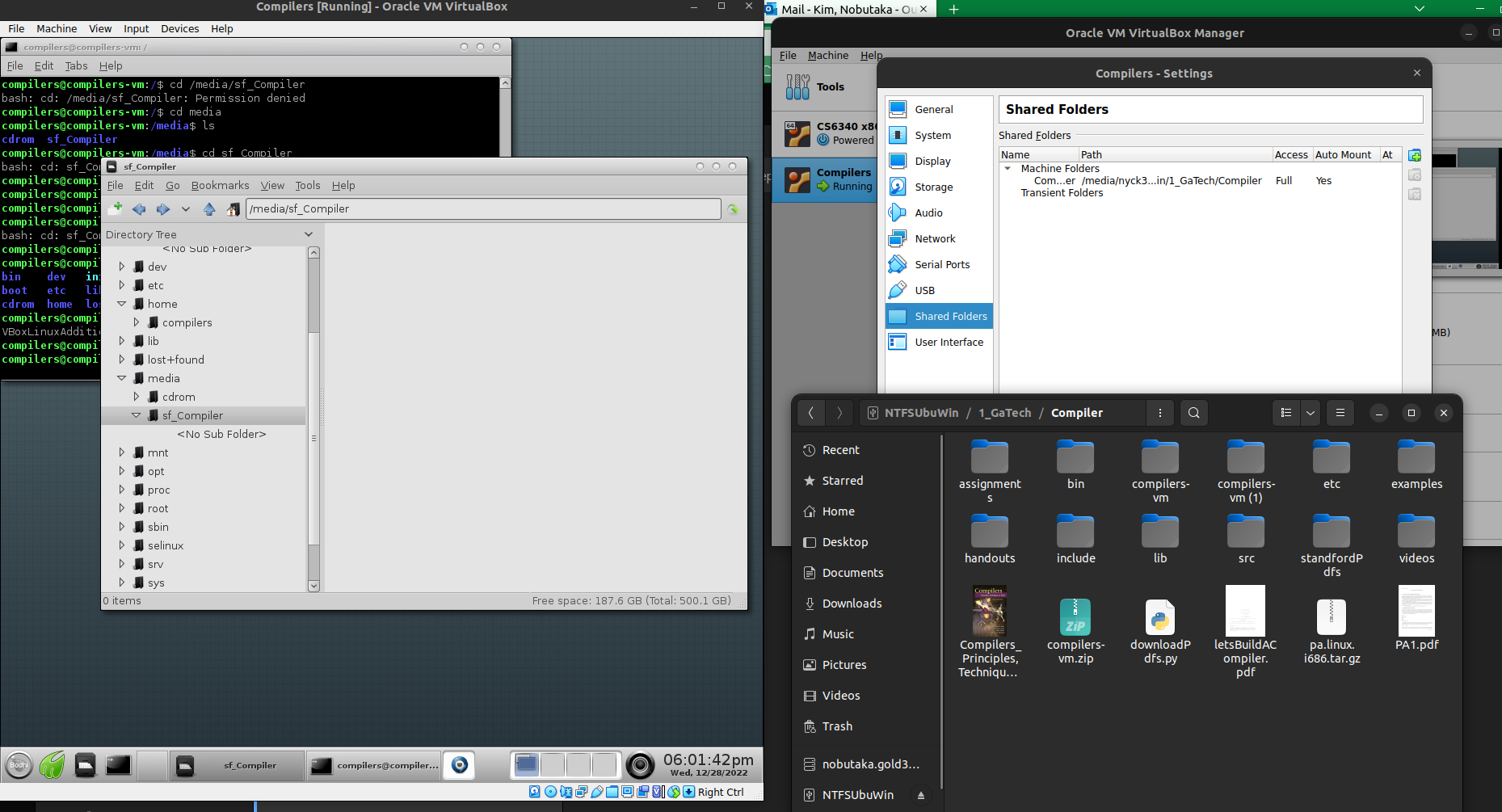The height and width of the screenshot is (812, 1502).
Task: Eject the NTFSUbuWin volume
Action: tap(921, 795)
